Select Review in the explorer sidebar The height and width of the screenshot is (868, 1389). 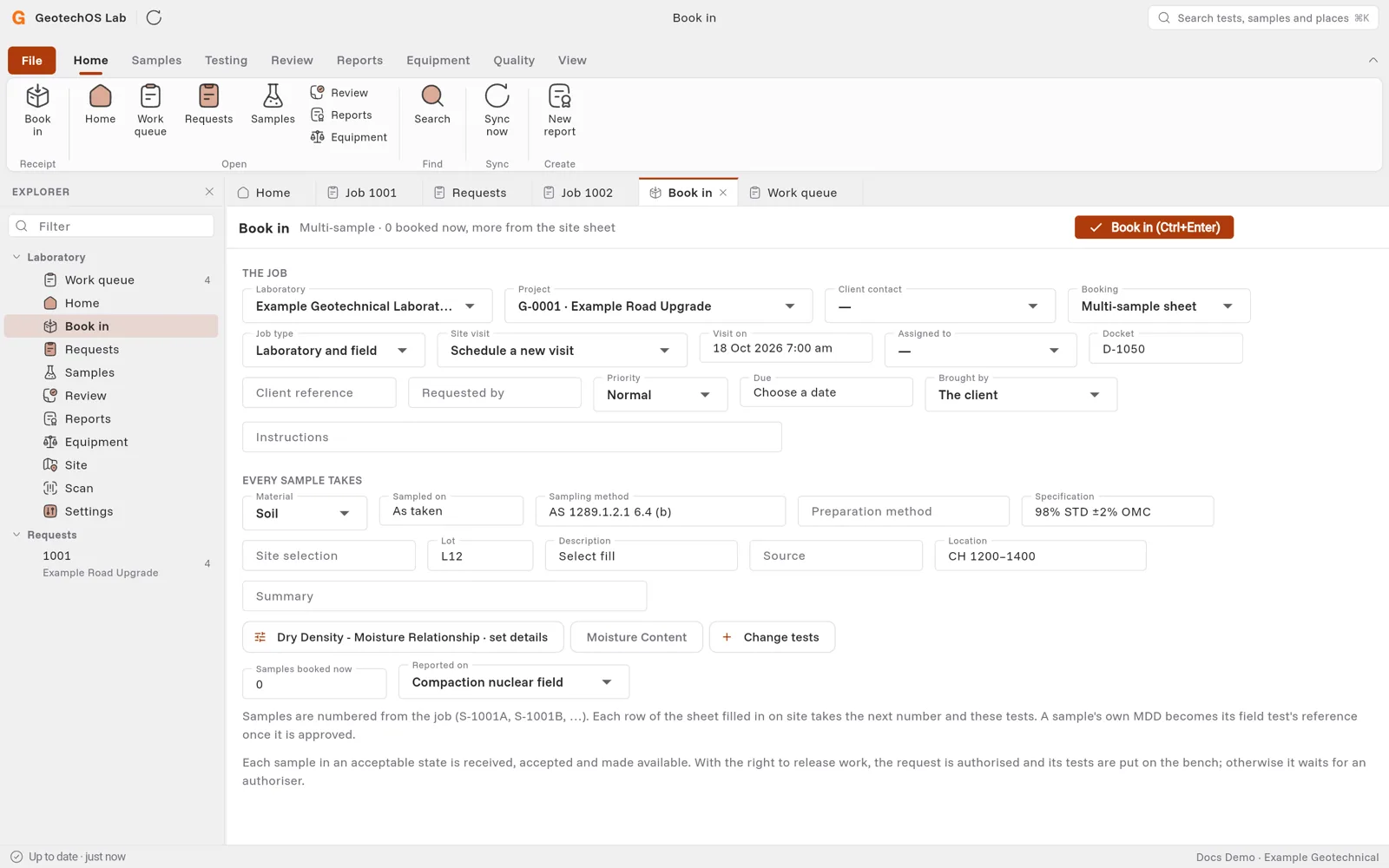111,396
